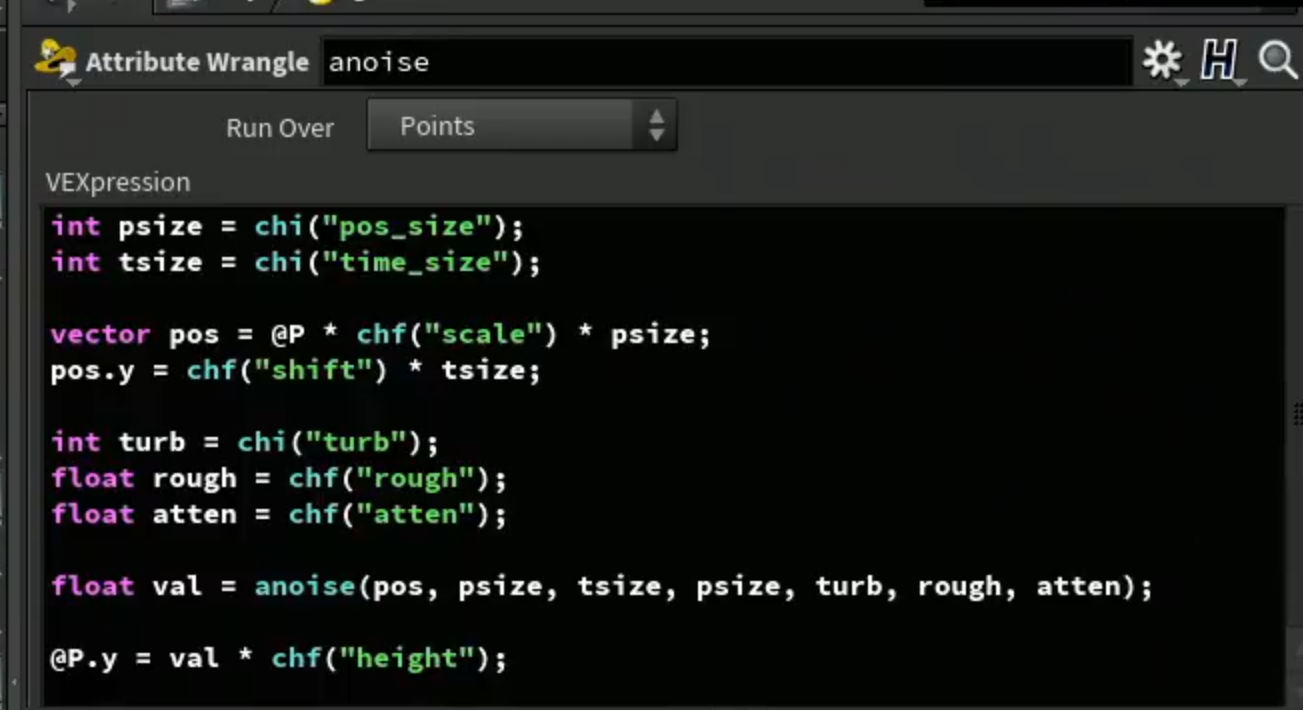This screenshot has width=1303, height=710.
Task: Click the VEXpression label
Action: 118,183
